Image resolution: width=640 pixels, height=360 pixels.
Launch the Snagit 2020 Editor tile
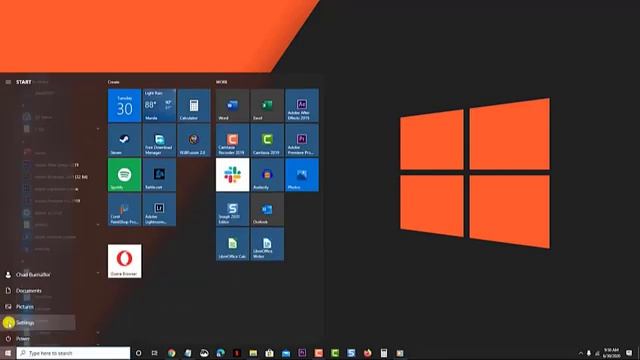(x=233, y=209)
